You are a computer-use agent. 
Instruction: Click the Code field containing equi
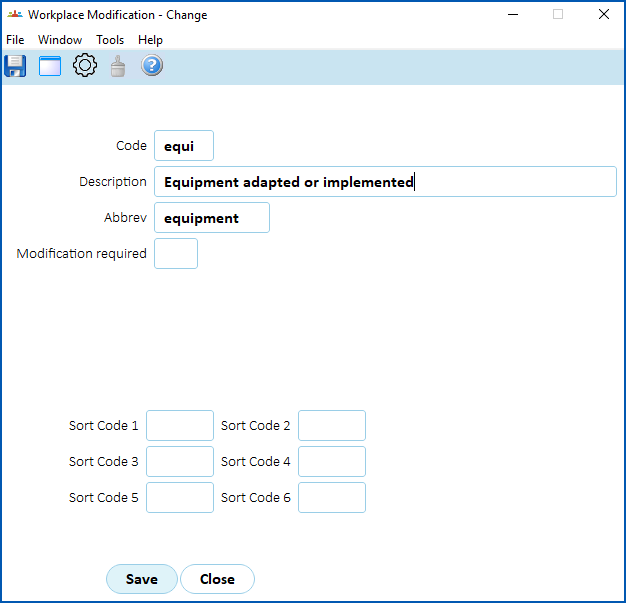coord(184,146)
